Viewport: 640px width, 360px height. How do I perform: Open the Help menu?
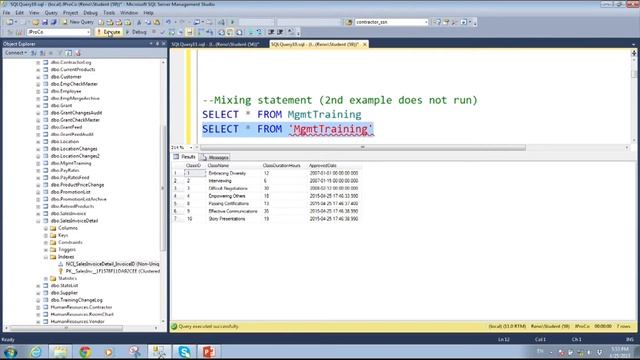(148, 13)
